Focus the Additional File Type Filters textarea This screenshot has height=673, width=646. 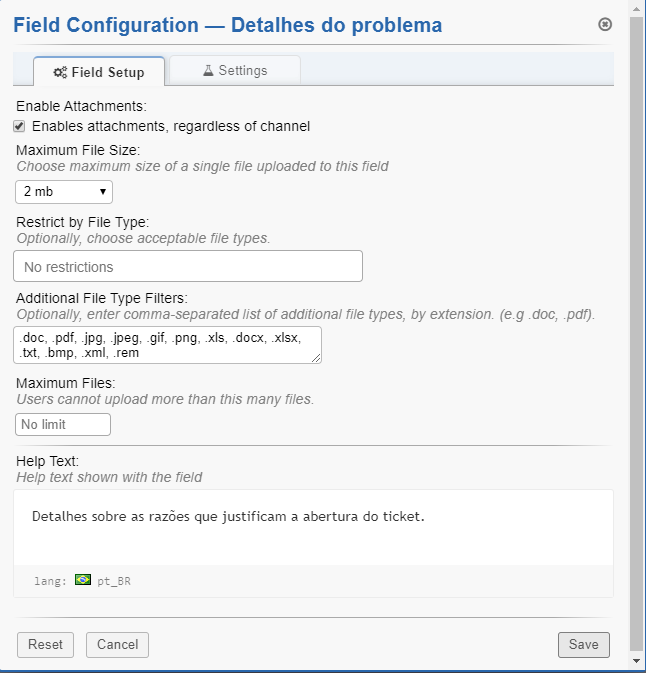tap(168, 345)
